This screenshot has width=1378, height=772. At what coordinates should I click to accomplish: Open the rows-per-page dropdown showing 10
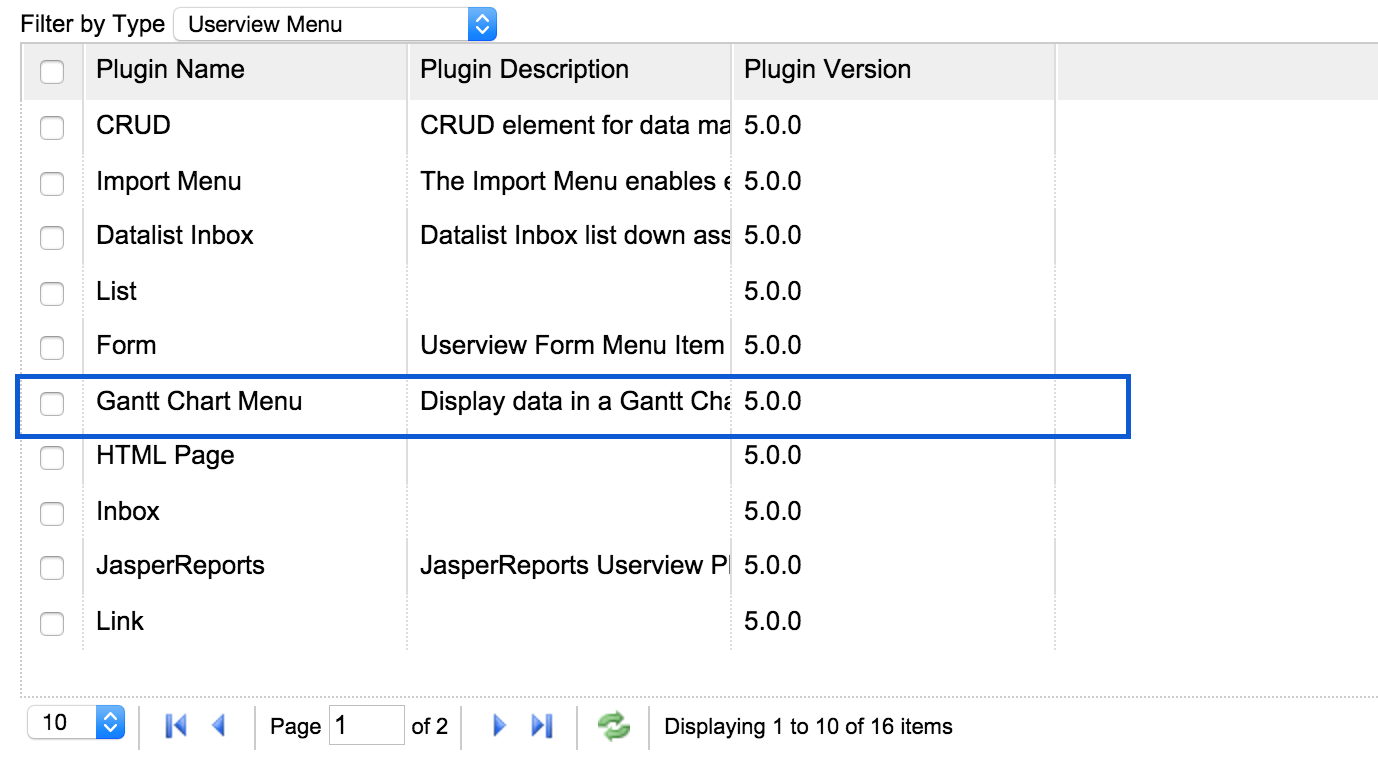tap(76, 722)
